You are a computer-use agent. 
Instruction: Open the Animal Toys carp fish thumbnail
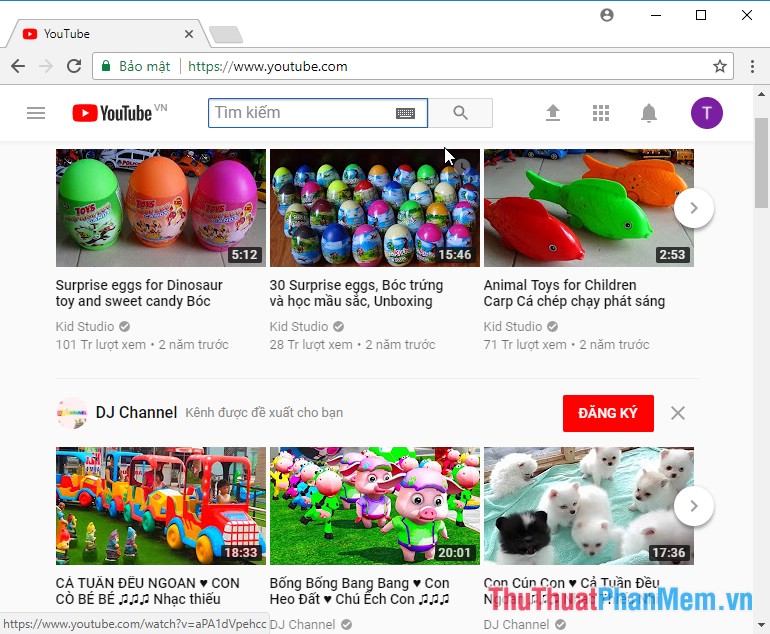pos(589,208)
